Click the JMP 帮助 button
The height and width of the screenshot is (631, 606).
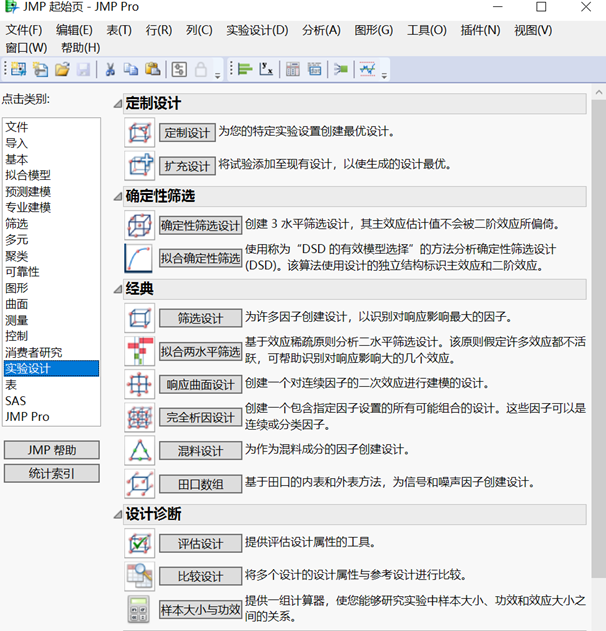click(52, 450)
